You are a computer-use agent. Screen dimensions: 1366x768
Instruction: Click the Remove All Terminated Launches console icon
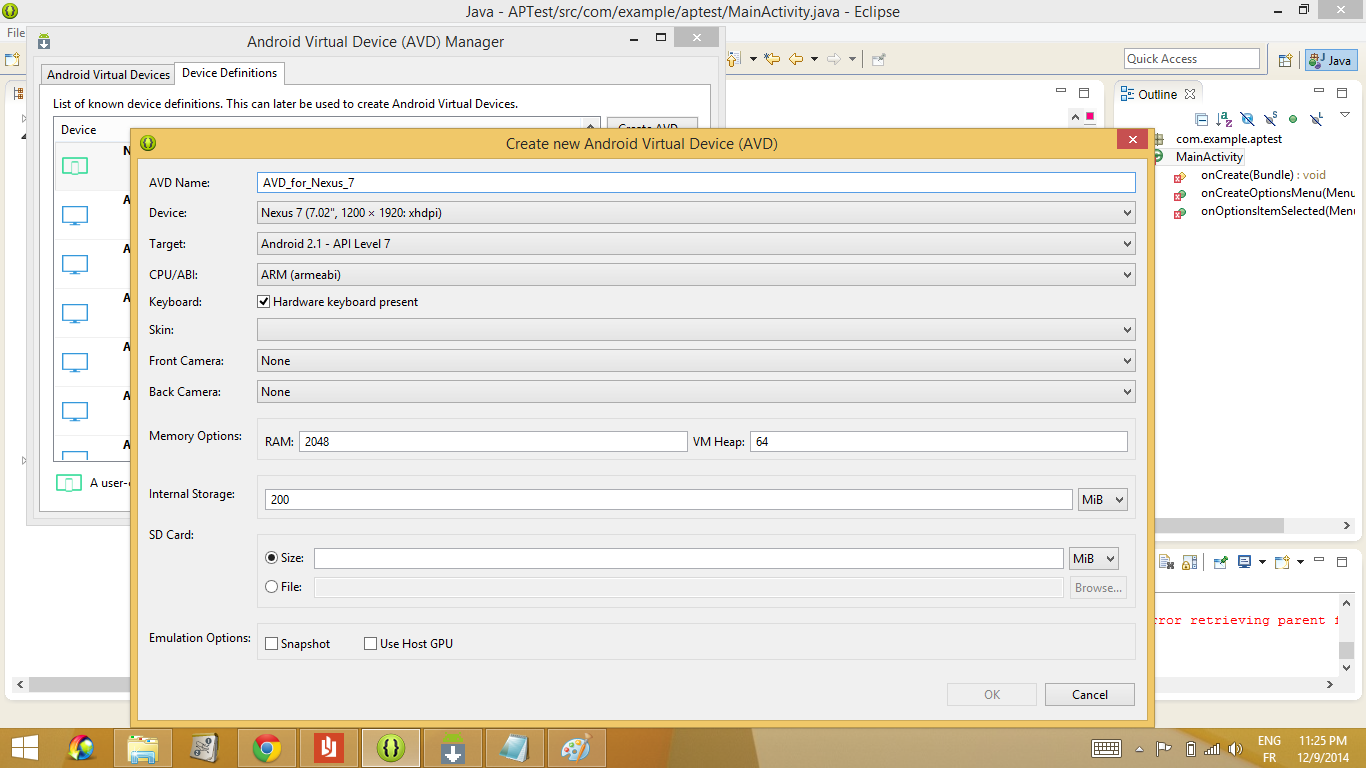[1166, 562]
